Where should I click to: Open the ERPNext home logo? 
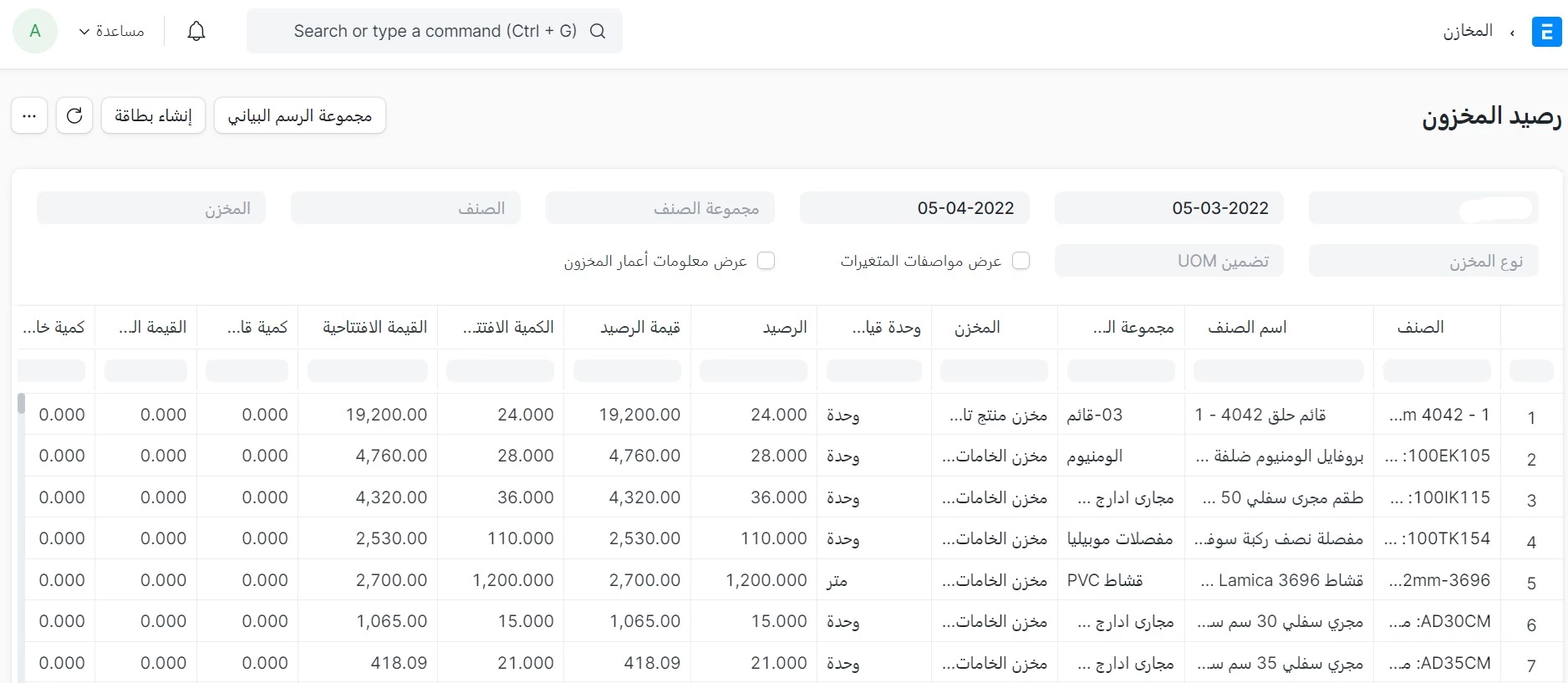1546,32
